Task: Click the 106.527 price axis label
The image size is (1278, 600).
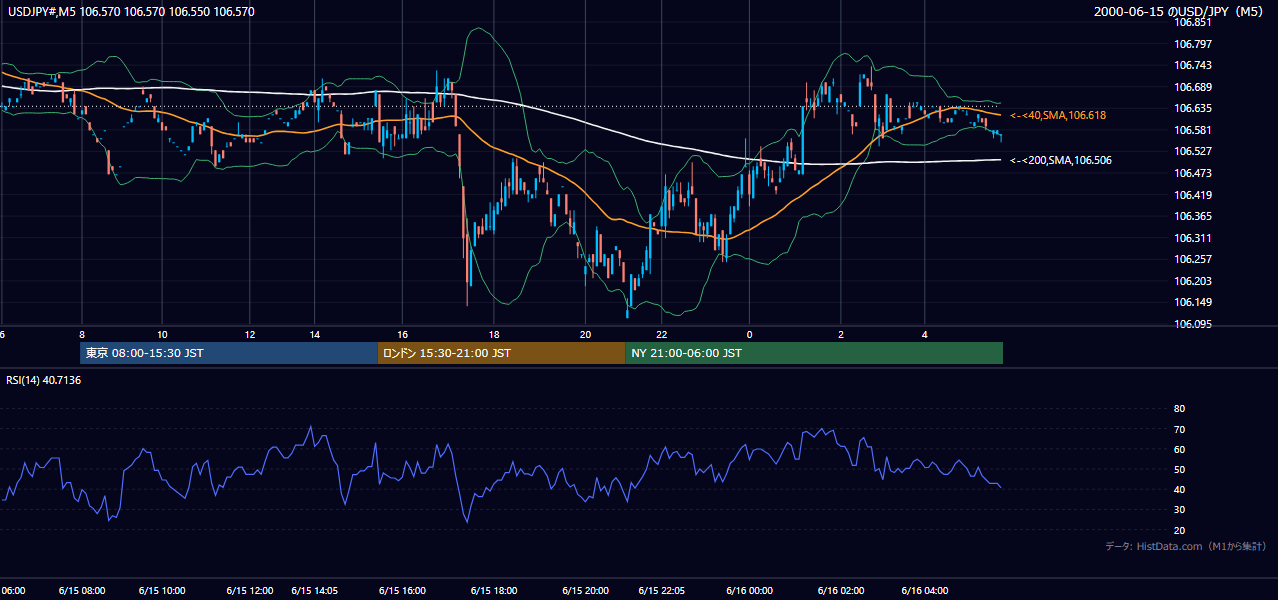Action: [1192, 151]
